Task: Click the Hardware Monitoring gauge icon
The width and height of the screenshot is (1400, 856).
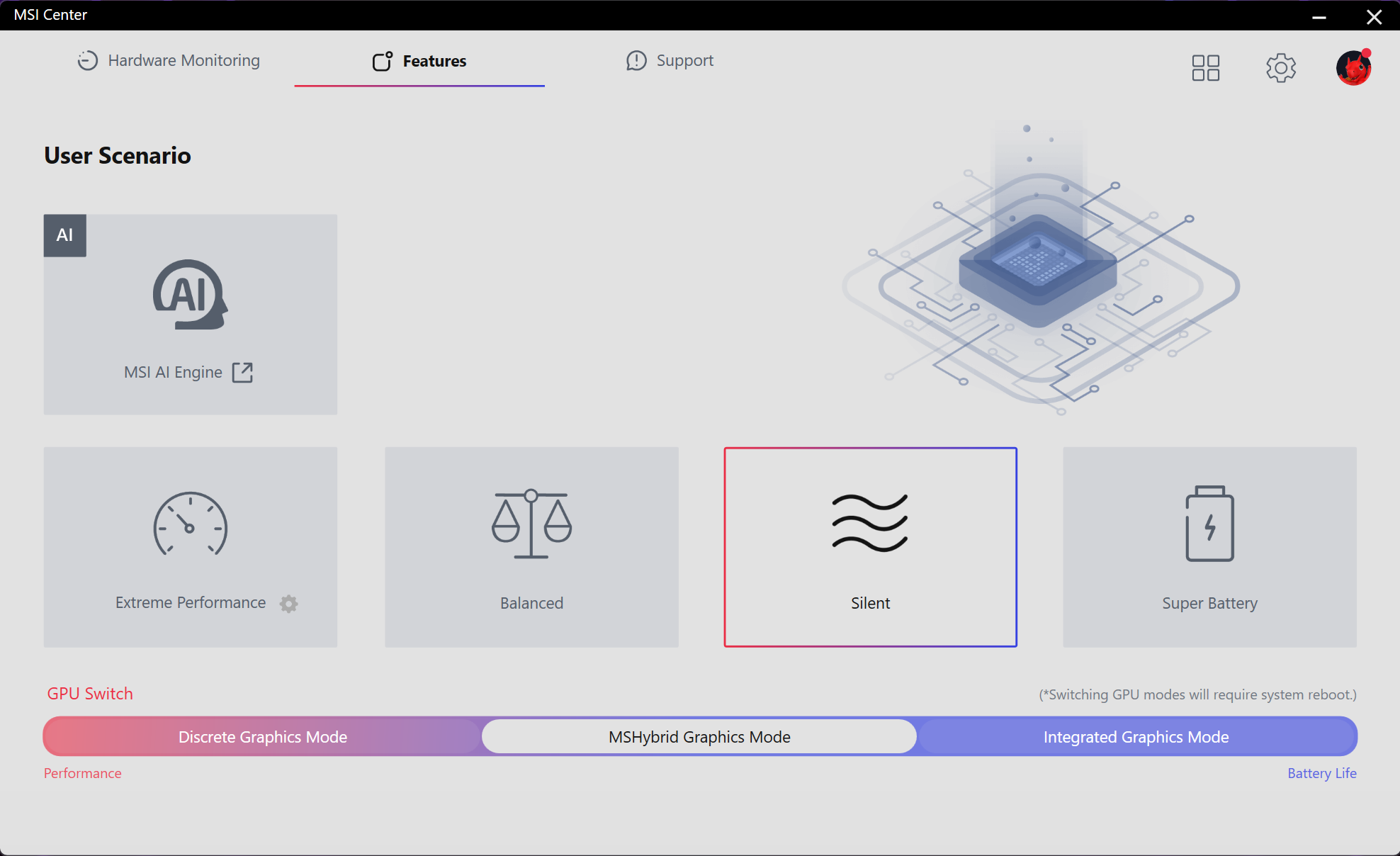Action: (x=88, y=61)
